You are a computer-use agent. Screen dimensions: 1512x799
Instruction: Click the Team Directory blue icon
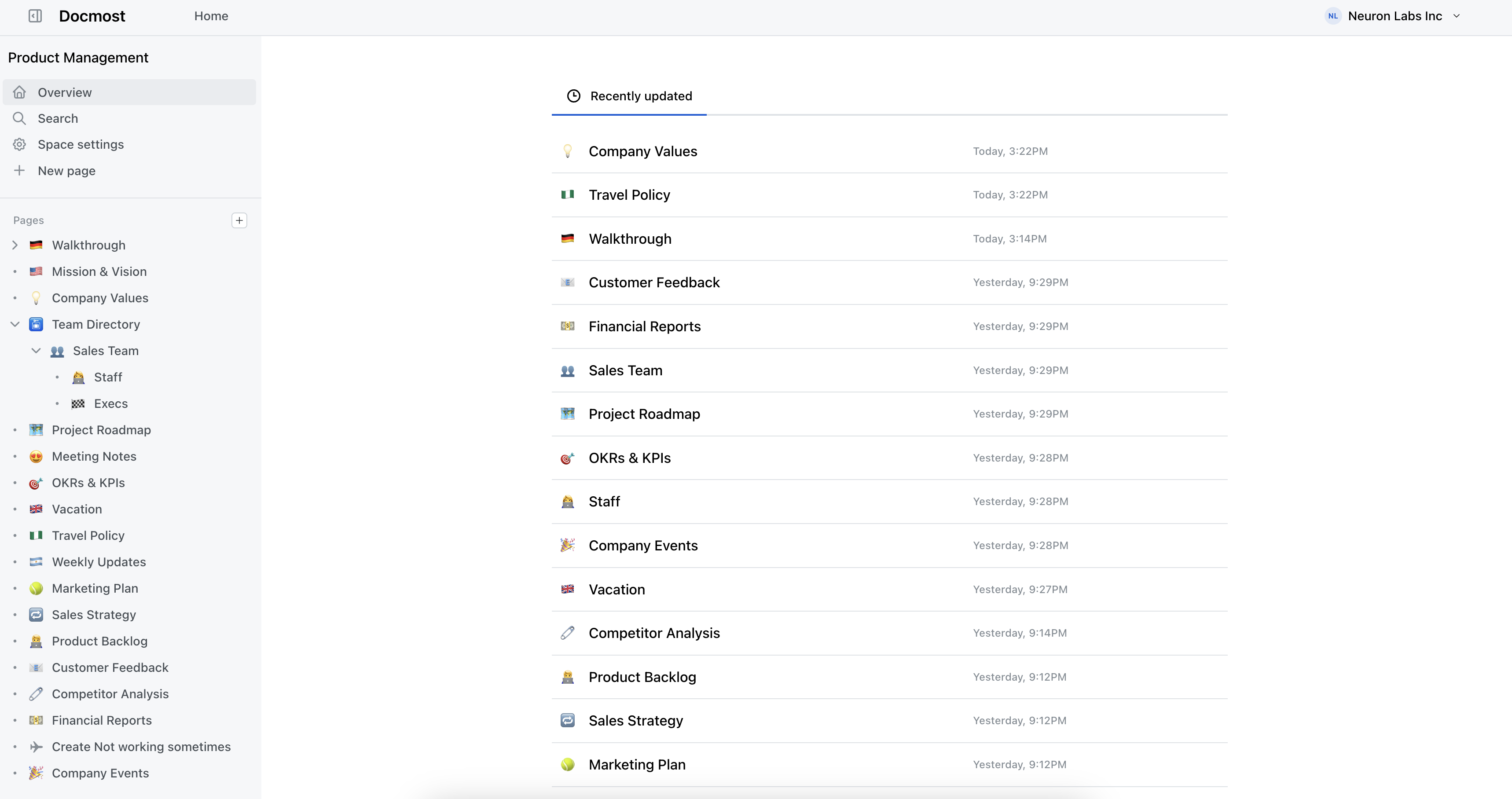click(x=36, y=324)
